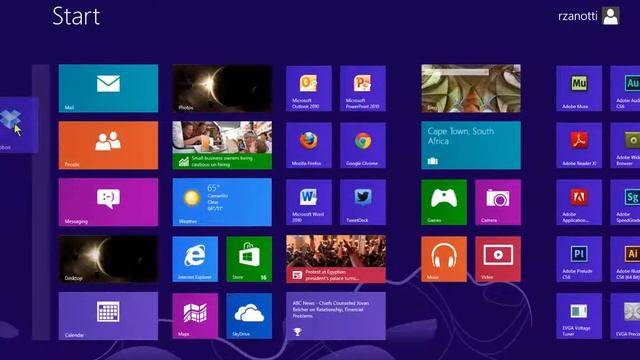Viewport: 640px width, 360px height.
Task: Launch the Camera app tile
Action: tap(498, 202)
